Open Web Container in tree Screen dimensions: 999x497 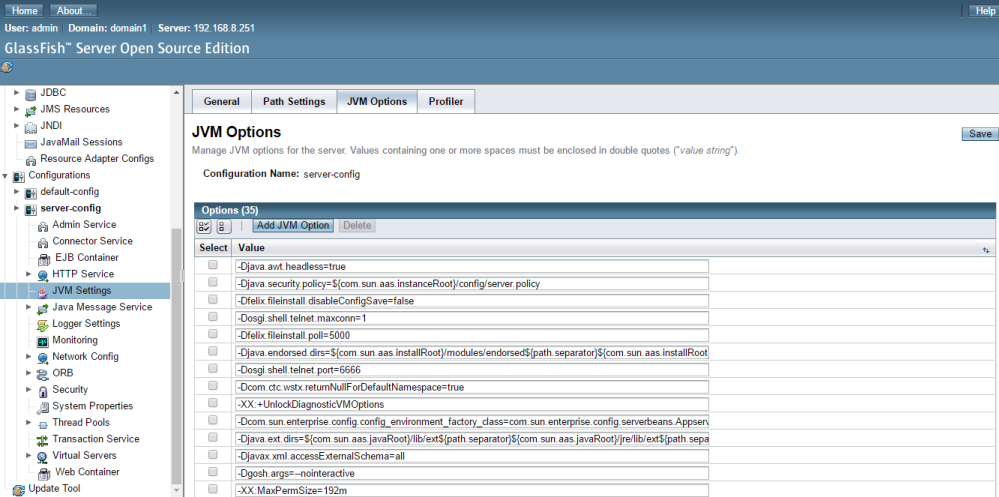(x=87, y=472)
